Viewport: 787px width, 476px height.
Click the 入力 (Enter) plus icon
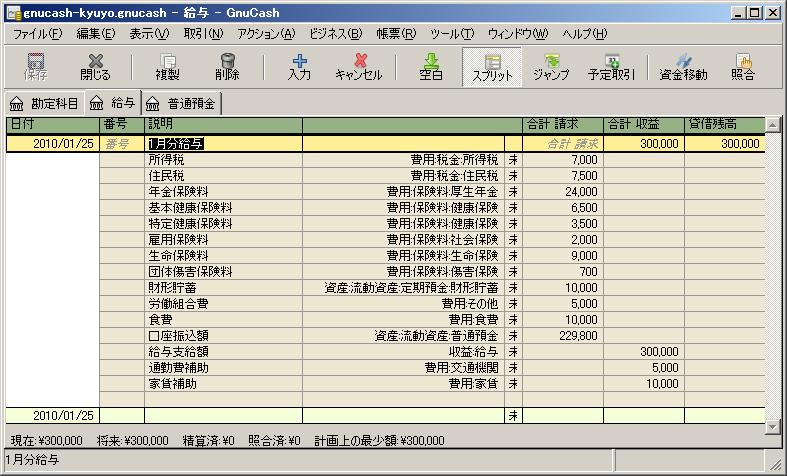pos(298,66)
